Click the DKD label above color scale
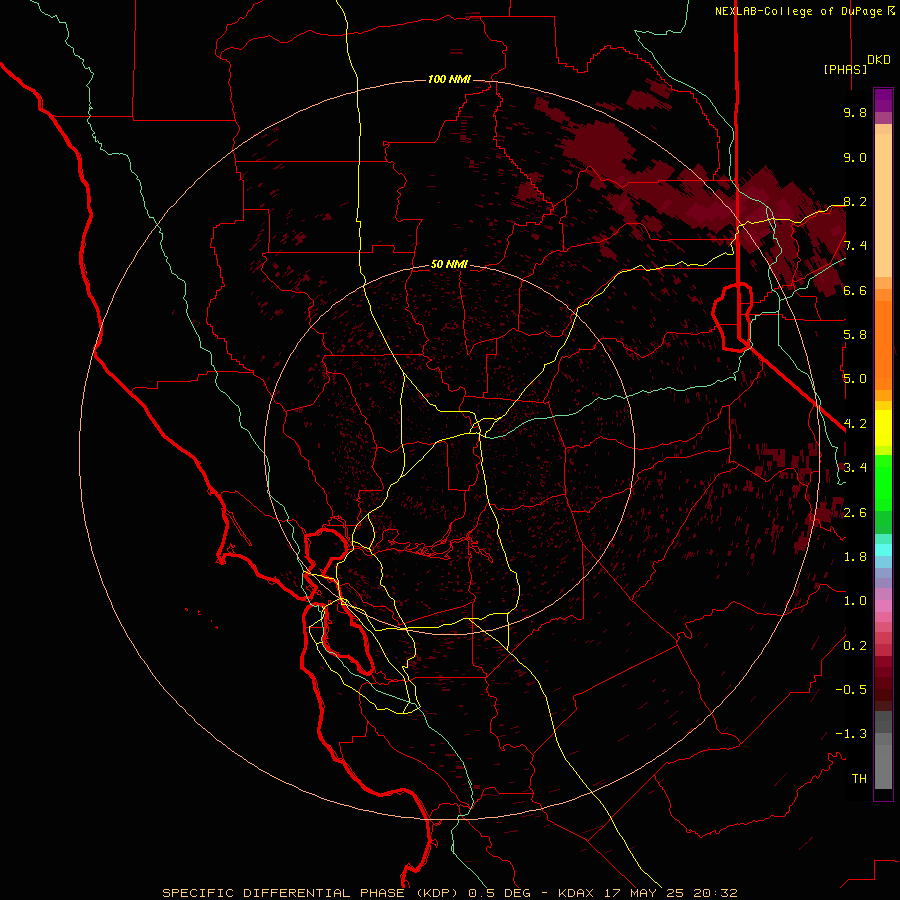 coord(878,60)
